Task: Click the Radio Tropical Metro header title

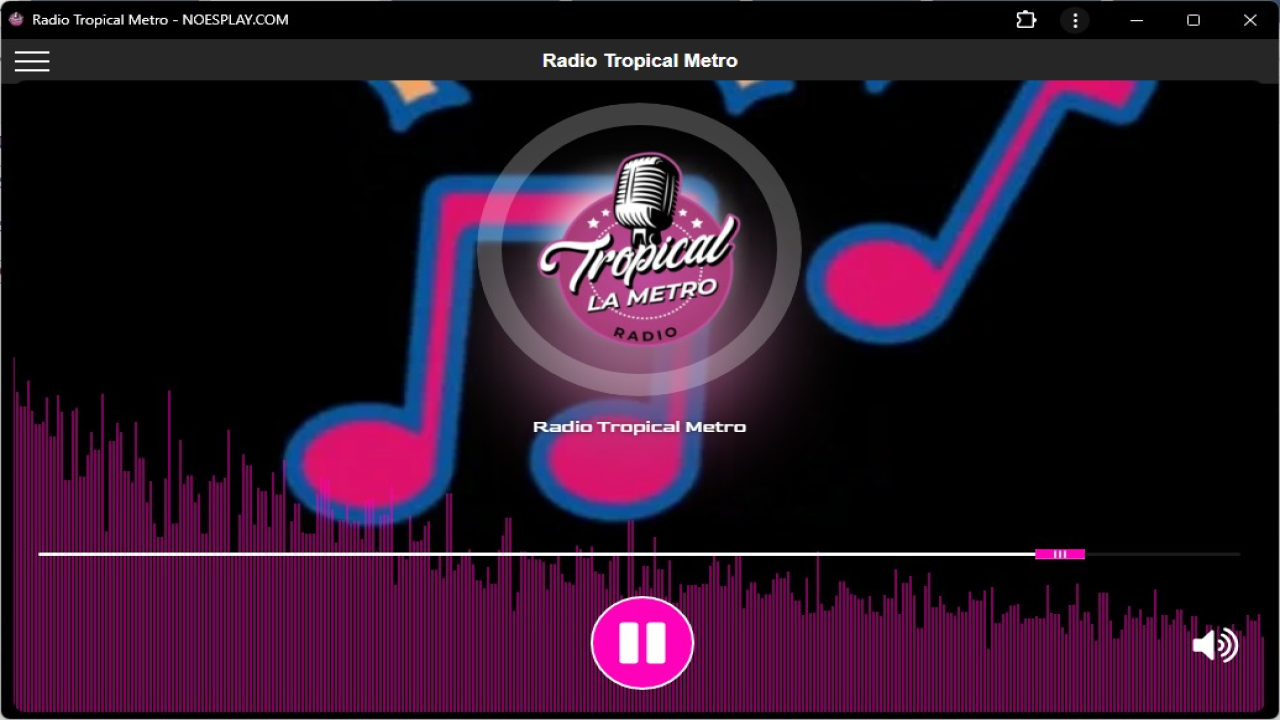Action: [640, 61]
